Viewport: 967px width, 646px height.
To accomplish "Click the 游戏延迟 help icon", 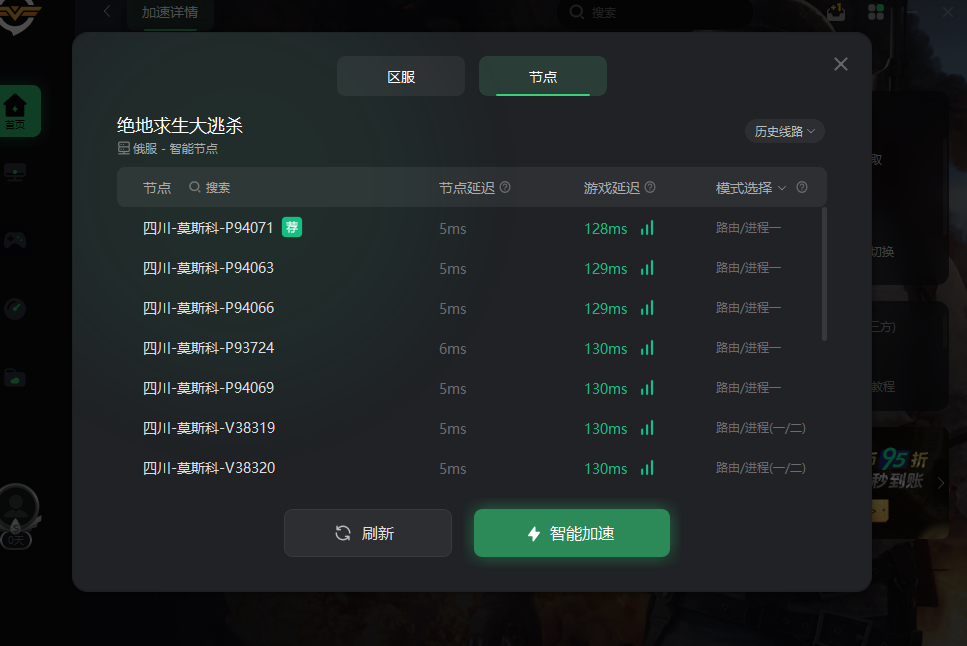I will [650, 187].
